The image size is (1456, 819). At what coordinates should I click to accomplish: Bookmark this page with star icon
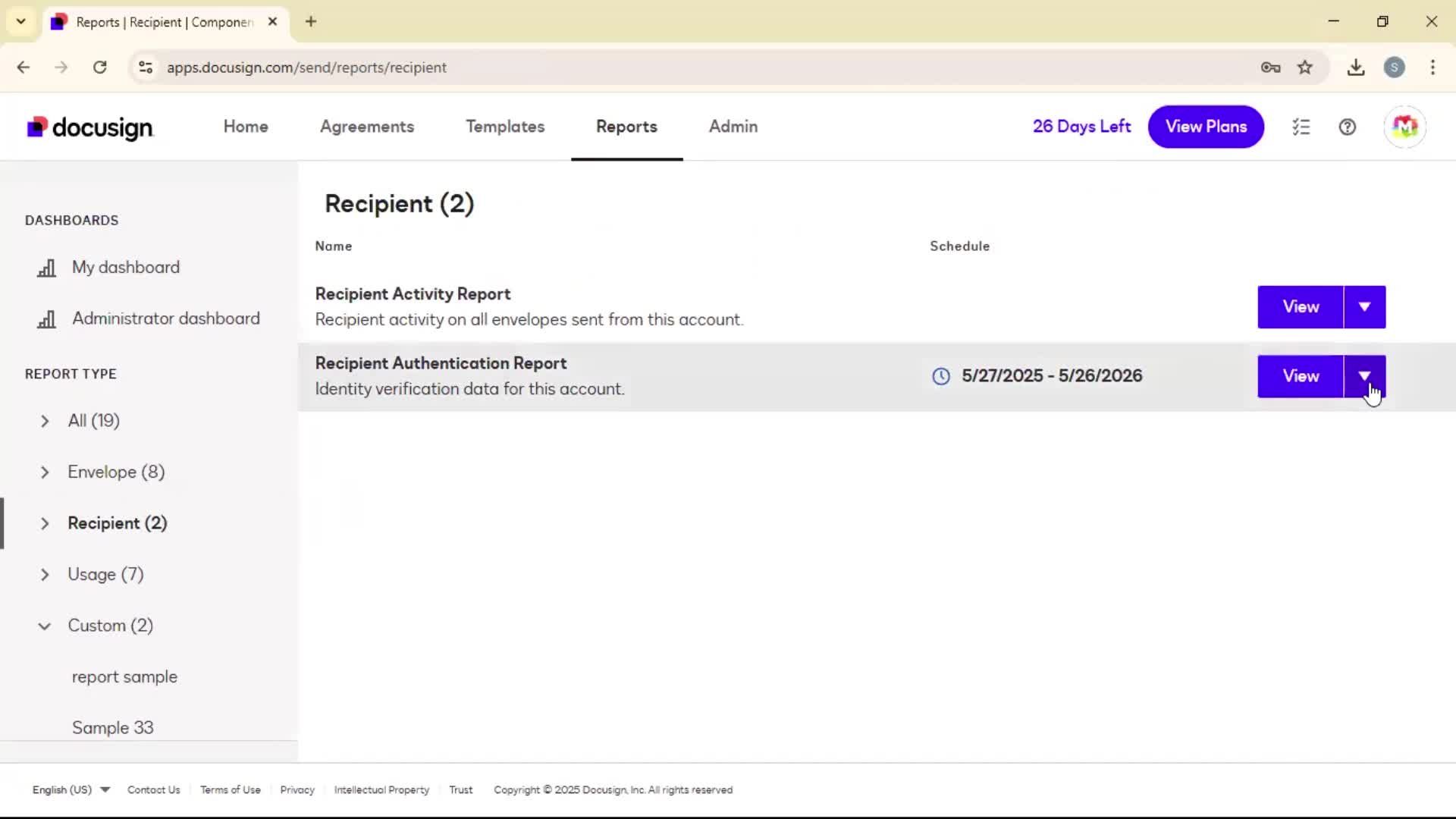point(1305,67)
